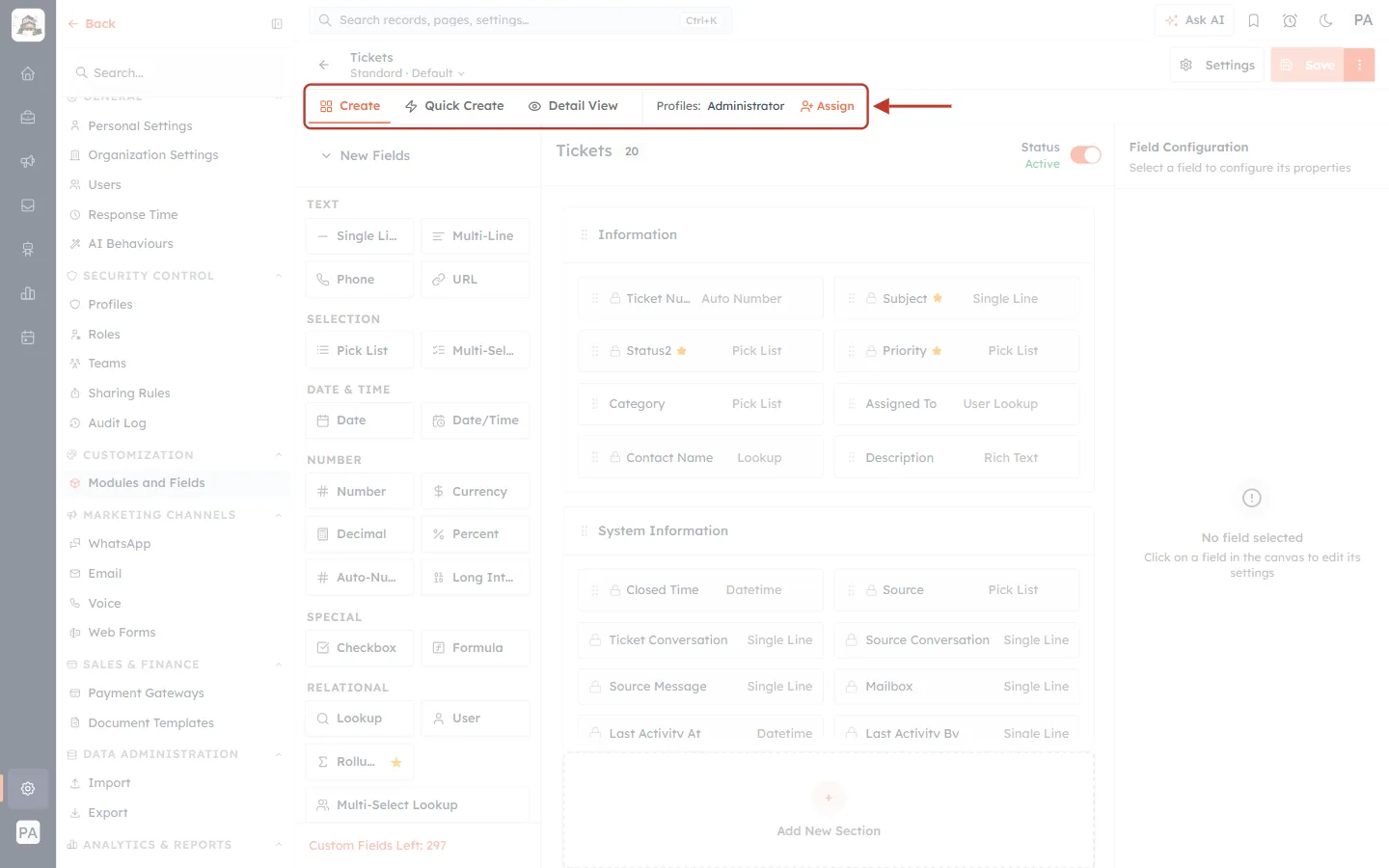The image size is (1389, 868).
Task: Switch to the Create tab
Action: pyautogui.click(x=350, y=106)
